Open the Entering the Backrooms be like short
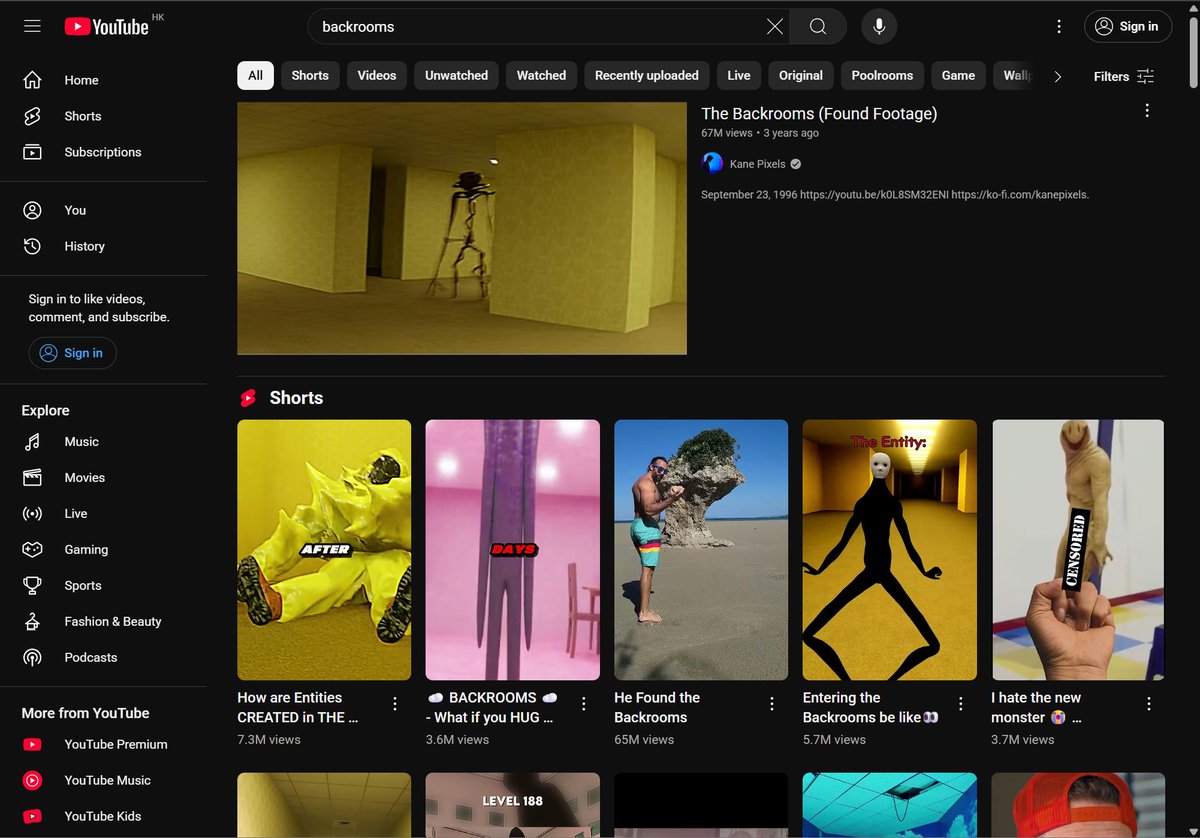 [890, 550]
